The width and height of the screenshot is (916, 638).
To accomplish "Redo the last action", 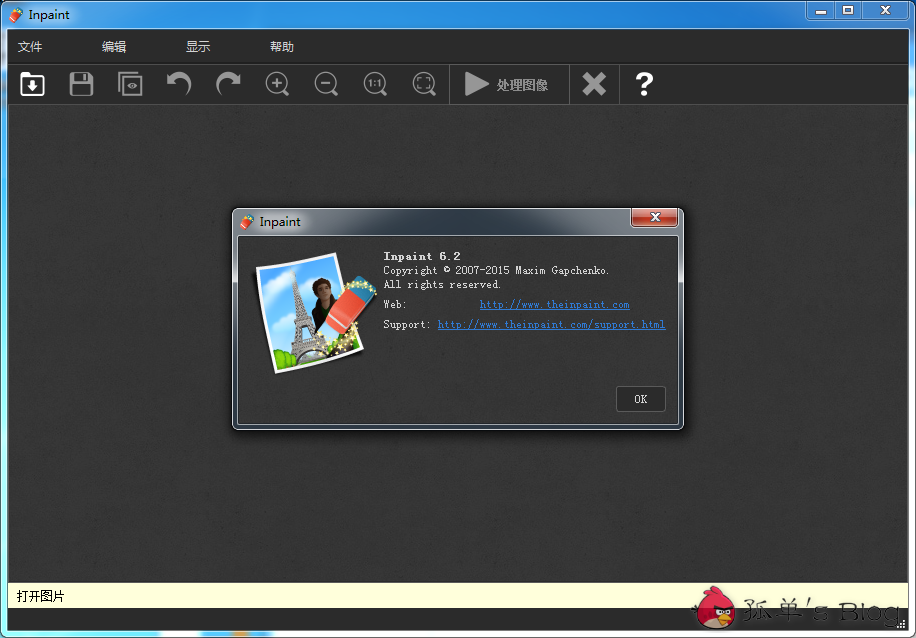I will click(228, 84).
